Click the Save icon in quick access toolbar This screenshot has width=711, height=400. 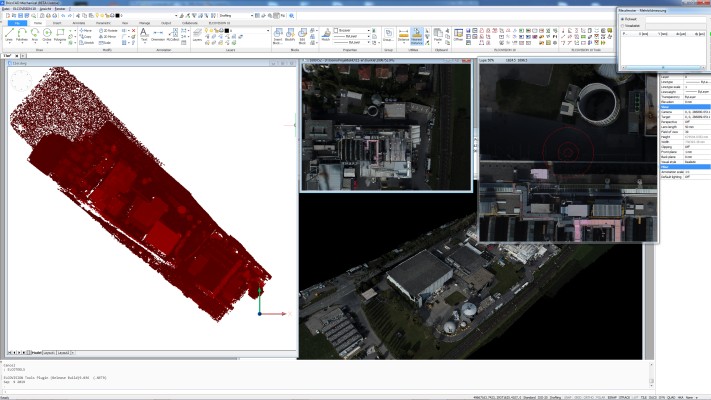click(x=20, y=15)
